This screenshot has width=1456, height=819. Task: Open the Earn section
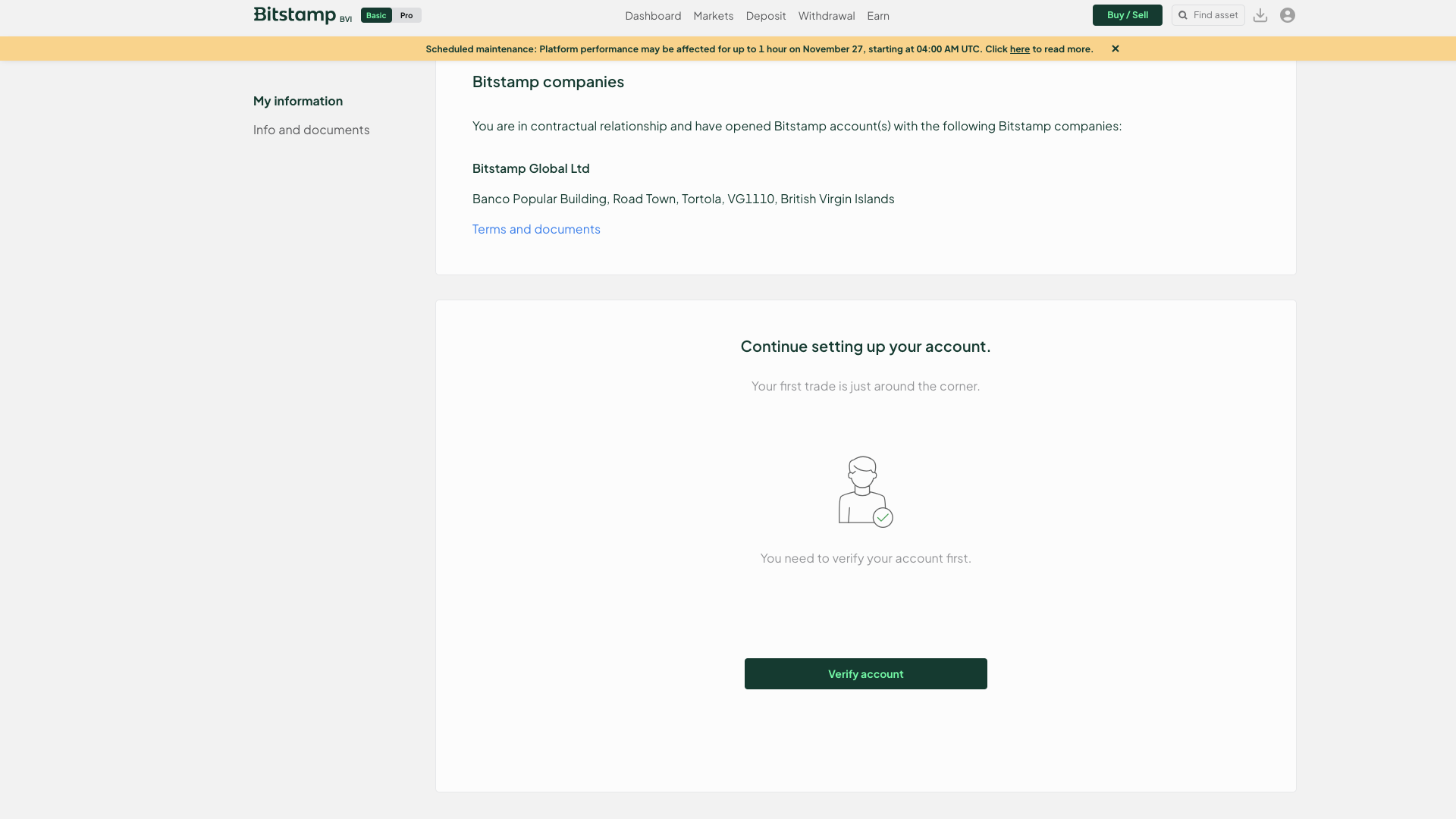click(x=878, y=16)
